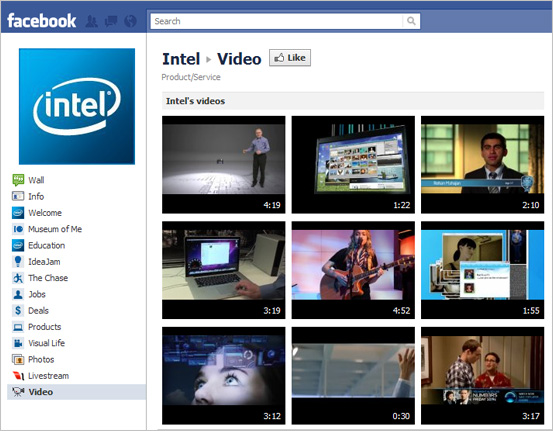The image size is (553, 431).
Task: Click the Visual Life camera icon
Action: point(18,343)
